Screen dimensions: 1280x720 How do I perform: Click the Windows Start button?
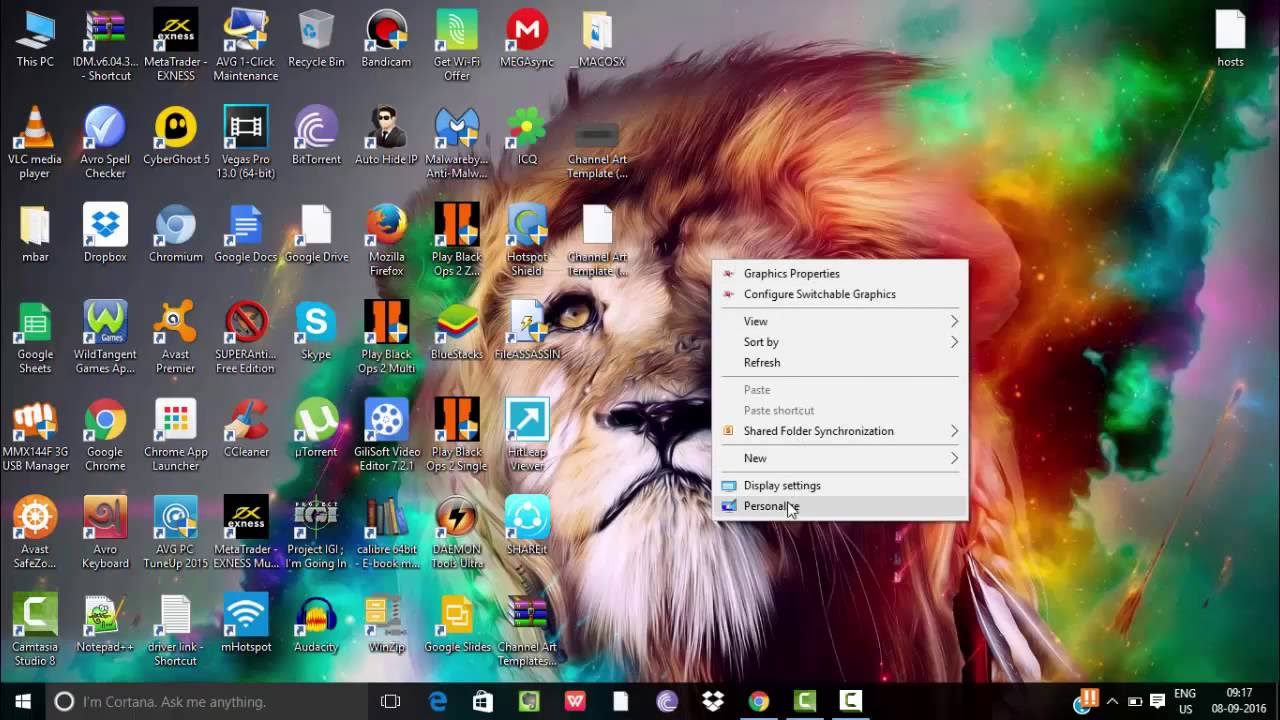23,702
